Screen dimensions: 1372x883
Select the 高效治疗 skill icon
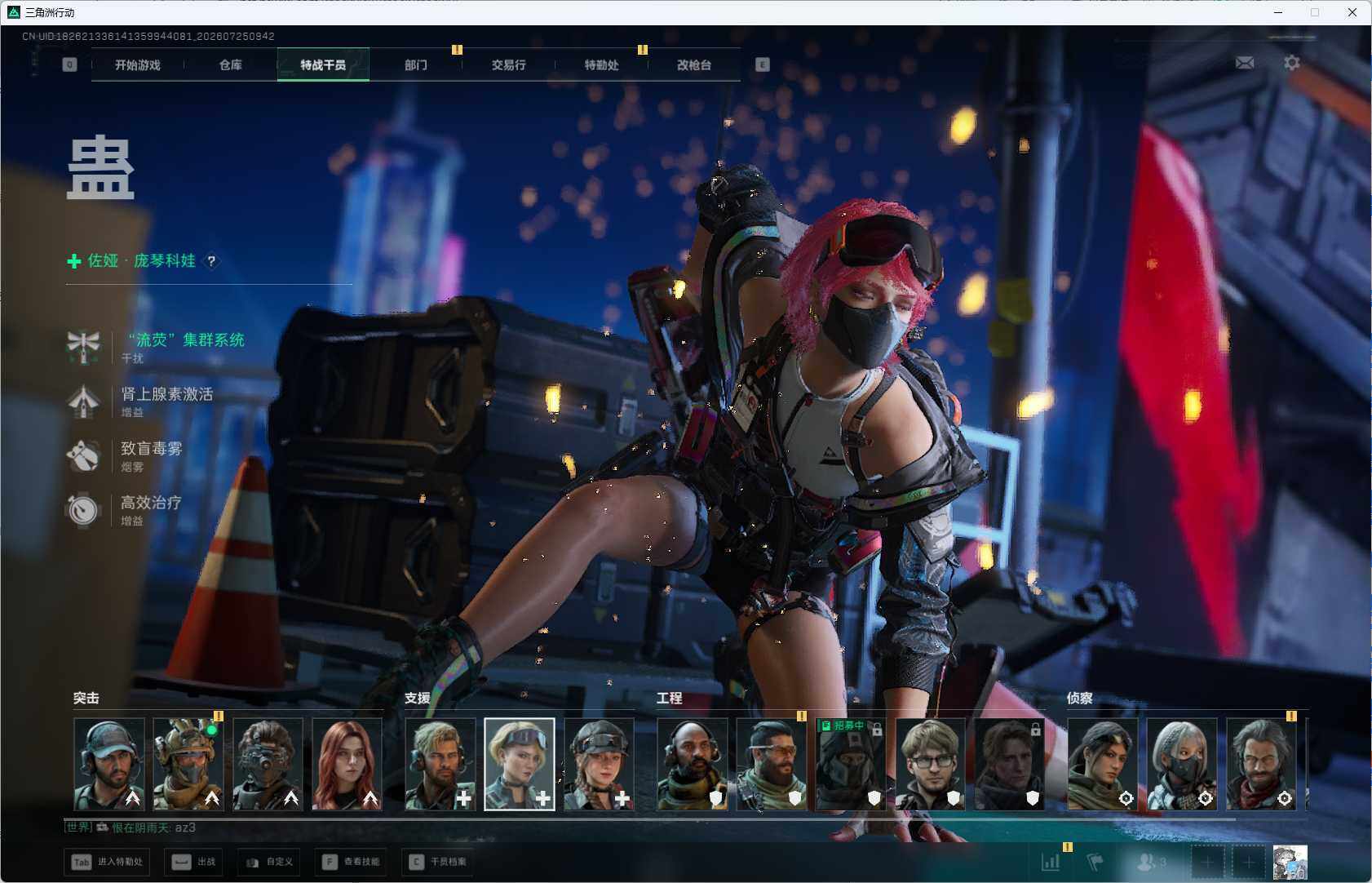(x=83, y=510)
